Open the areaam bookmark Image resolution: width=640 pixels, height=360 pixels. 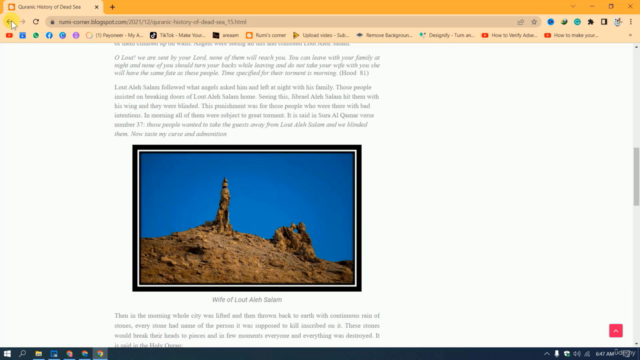226,36
